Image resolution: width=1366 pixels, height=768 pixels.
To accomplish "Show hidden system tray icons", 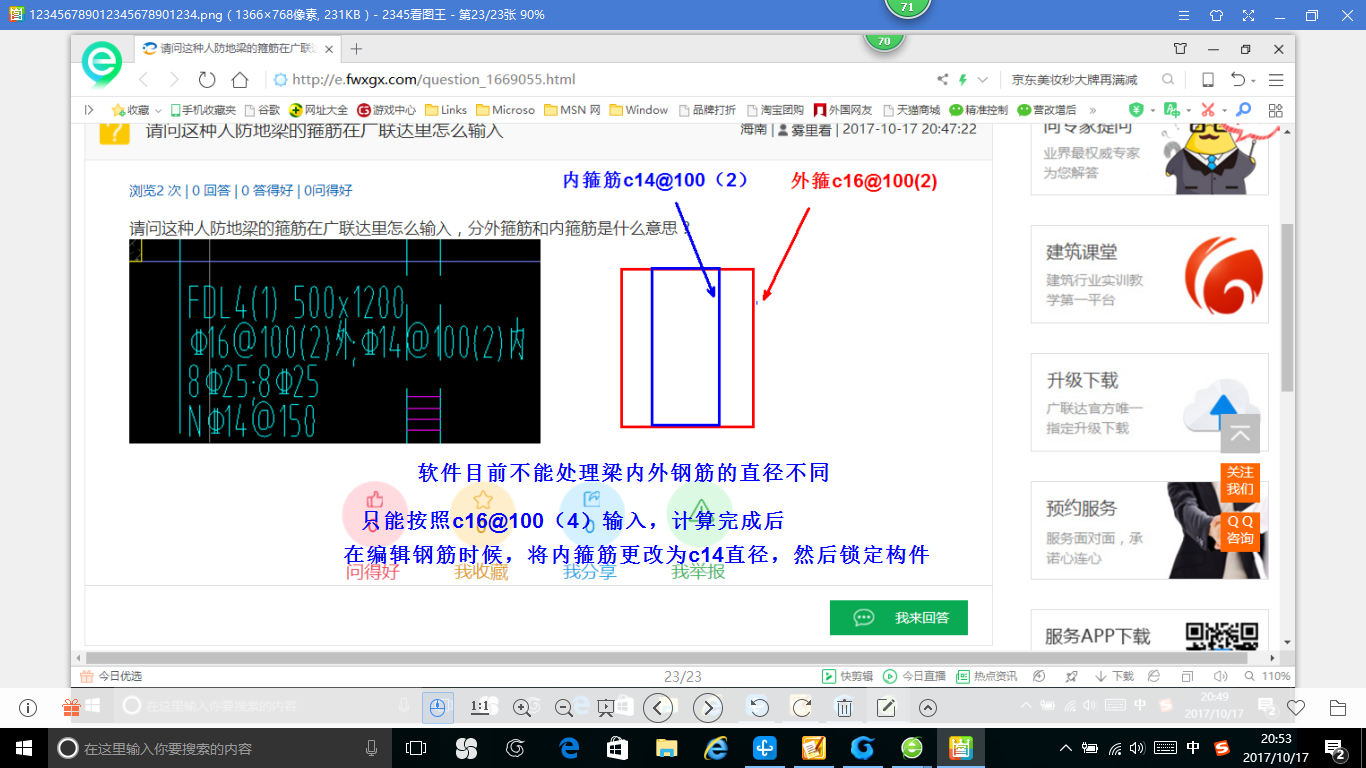I will (1066, 747).
